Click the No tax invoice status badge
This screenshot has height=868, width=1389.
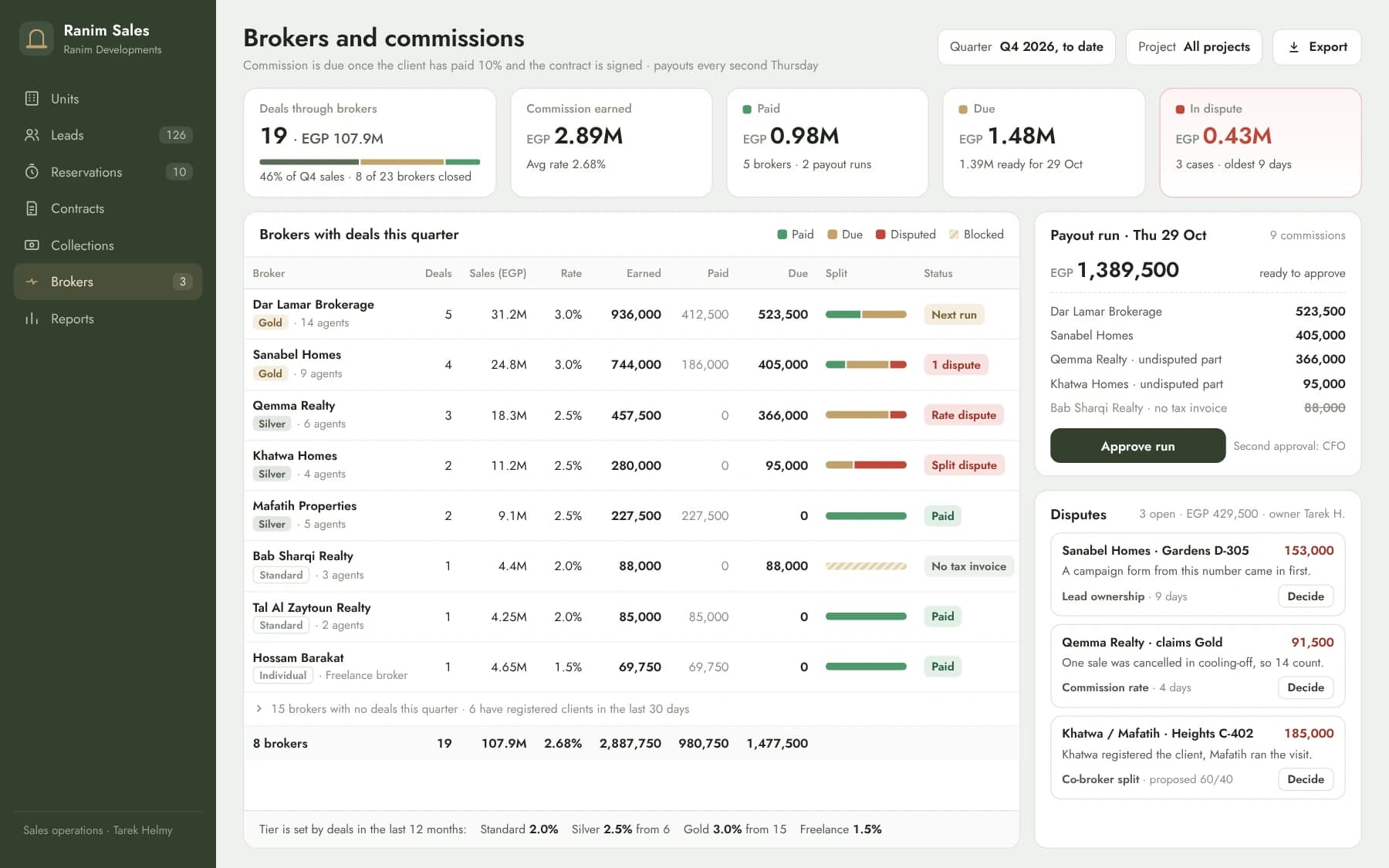[x=968, y=566]
